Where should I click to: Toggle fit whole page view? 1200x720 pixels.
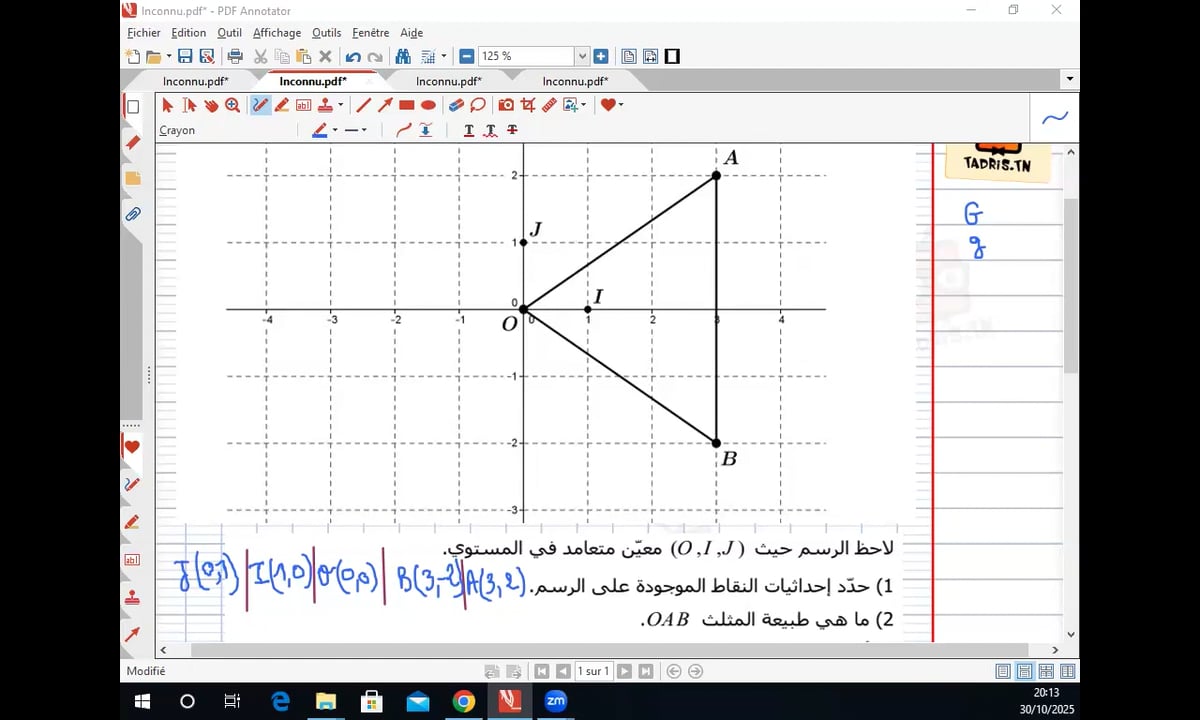(x=629, y=57)
